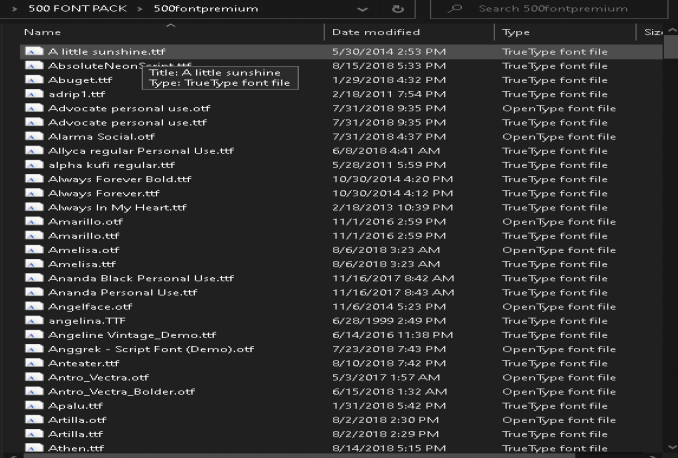Screen dimensions: 678x458
Task: Select the Amarillo.otf font icon
Action: (33, 222)
